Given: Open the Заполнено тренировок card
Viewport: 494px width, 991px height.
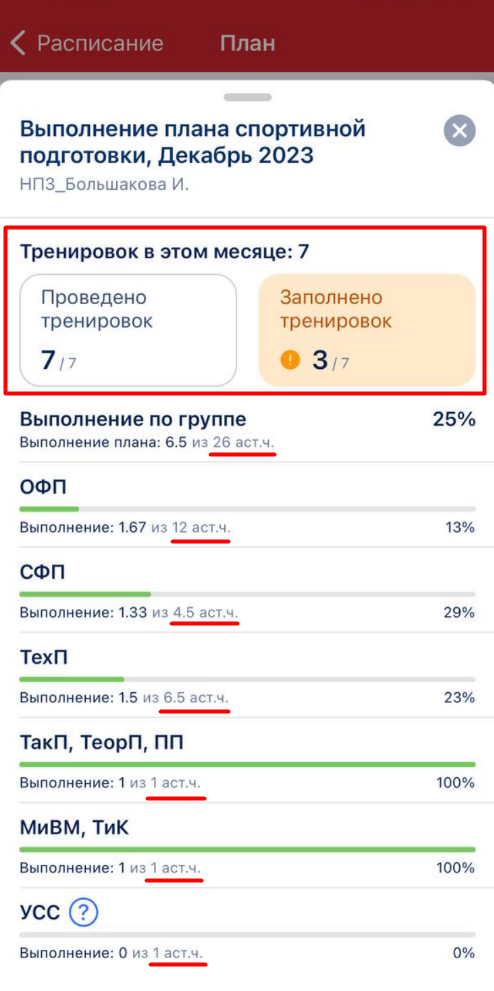Looking at the screenshot, I should pyautogui.click(x=367, y=330).
